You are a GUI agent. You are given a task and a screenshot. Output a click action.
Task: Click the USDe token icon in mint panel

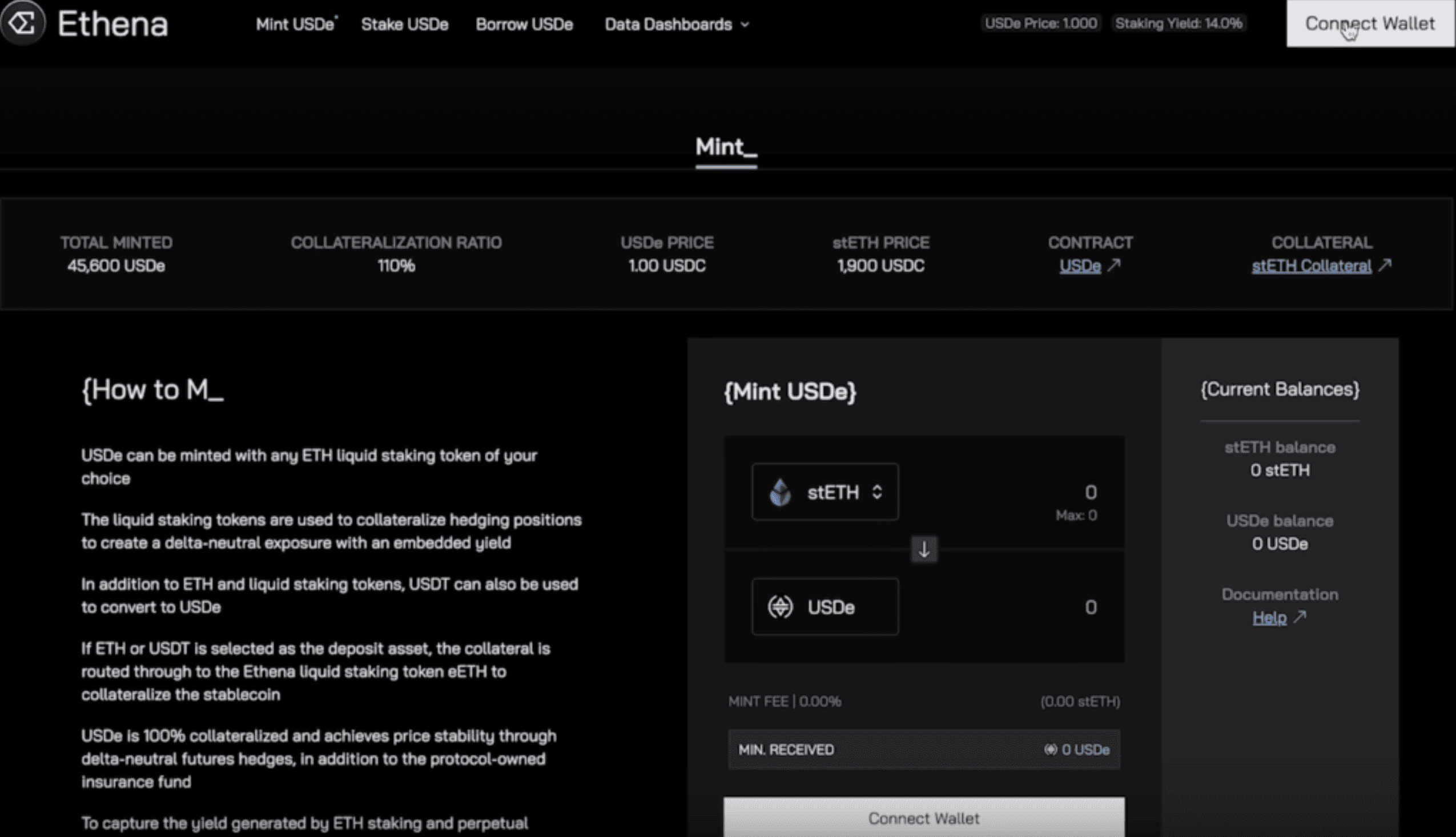tap(780, 606)
